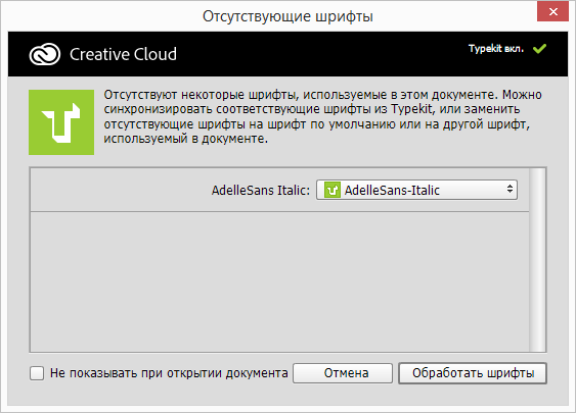
Task: Click the Creative Cloud logo icon
Action: [x=44, y=54]
